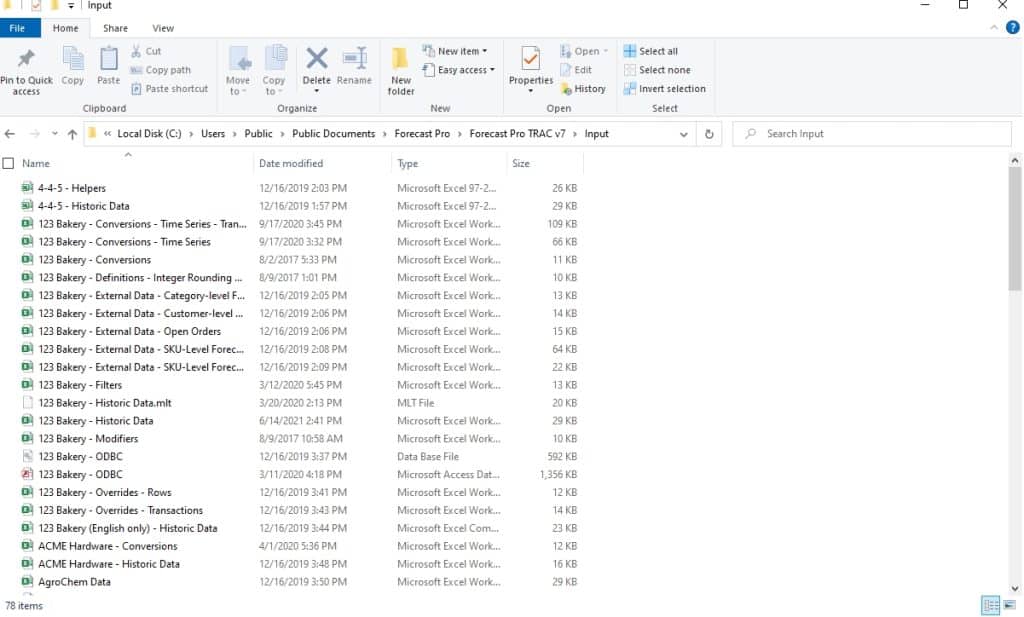Click Invert selection on the ribbon
The image size is (1024, 617).
click(665, 88)
